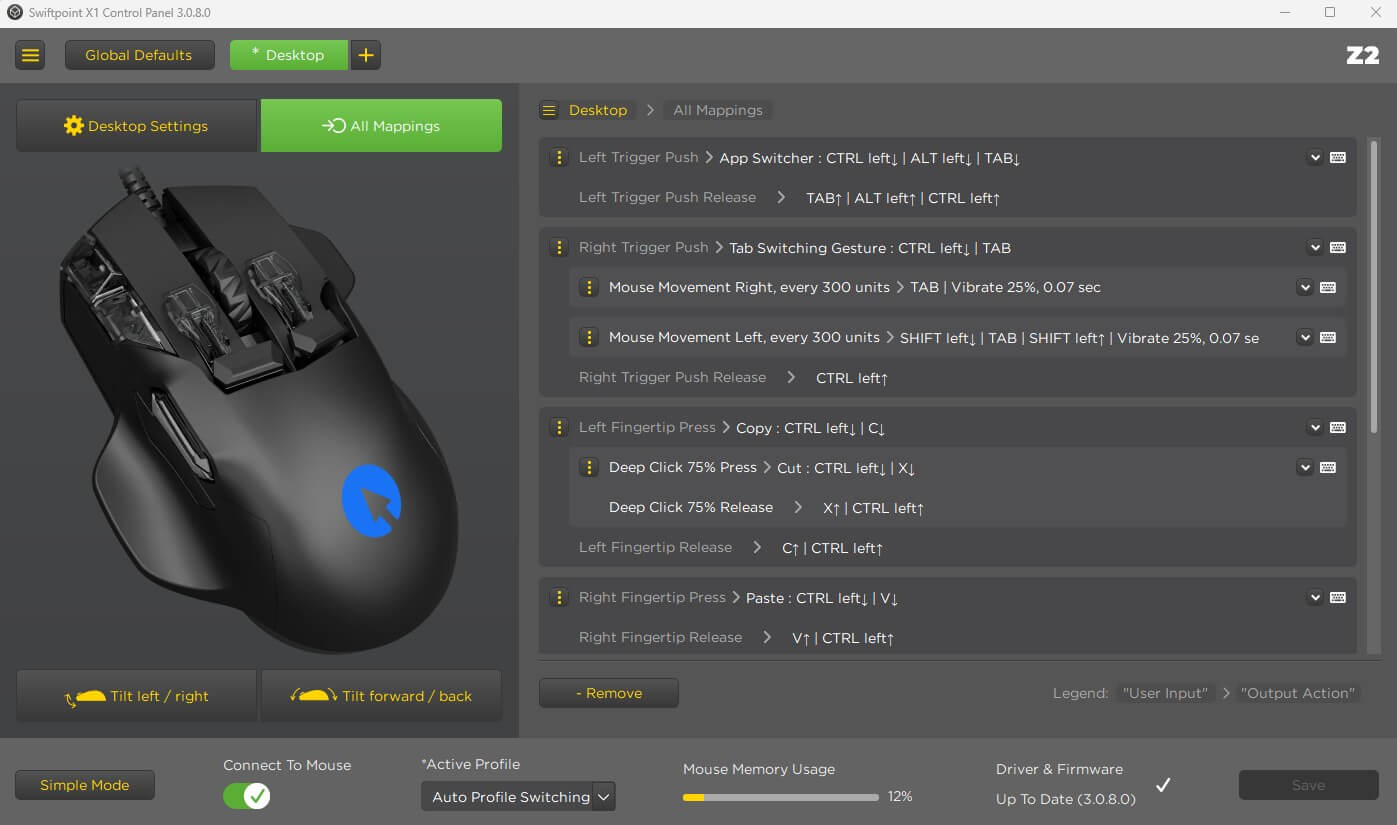Open Tilt forward / back settings
Image resolution: width=1397 pixels, height=825 pixels.
click(381, 696)
